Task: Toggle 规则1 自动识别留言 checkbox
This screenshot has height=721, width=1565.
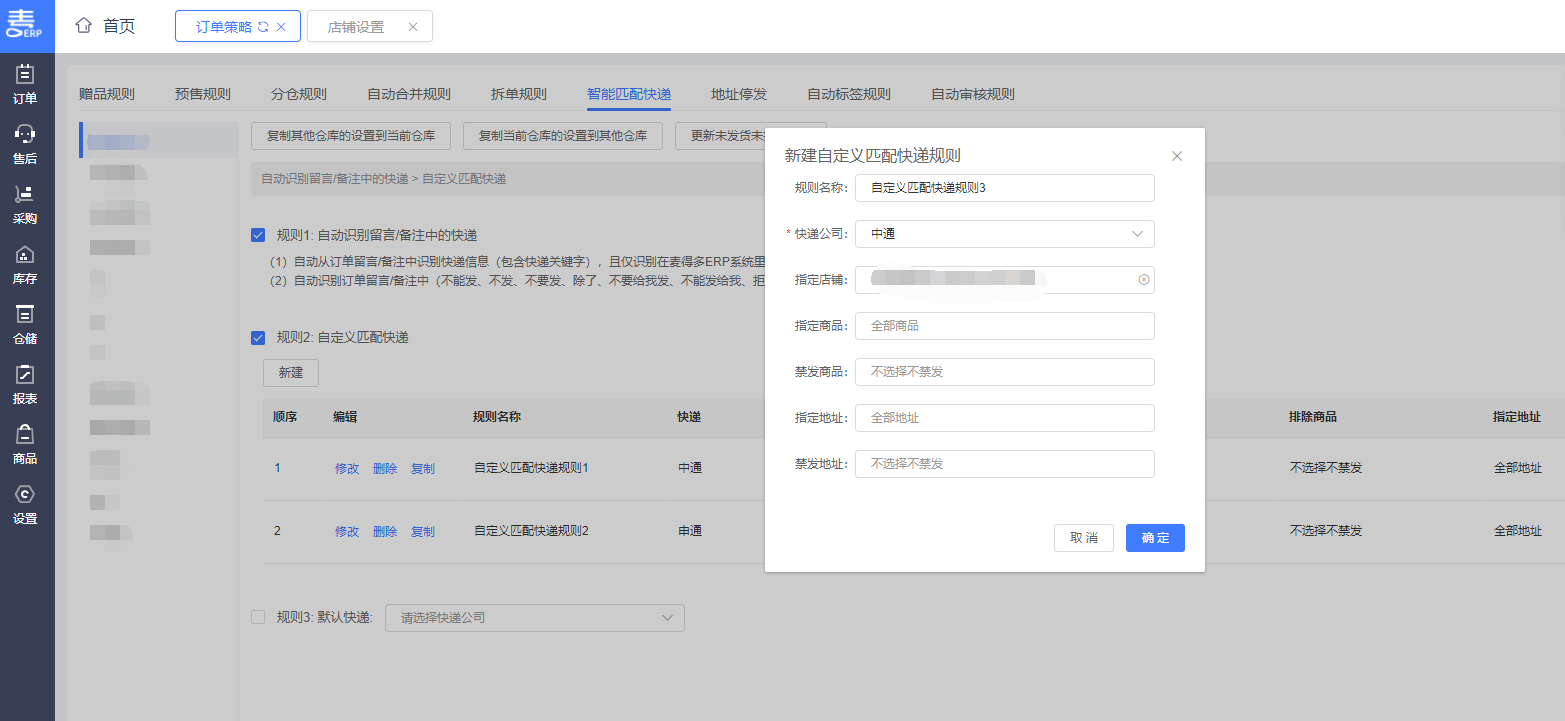Action: pos(258,235)
